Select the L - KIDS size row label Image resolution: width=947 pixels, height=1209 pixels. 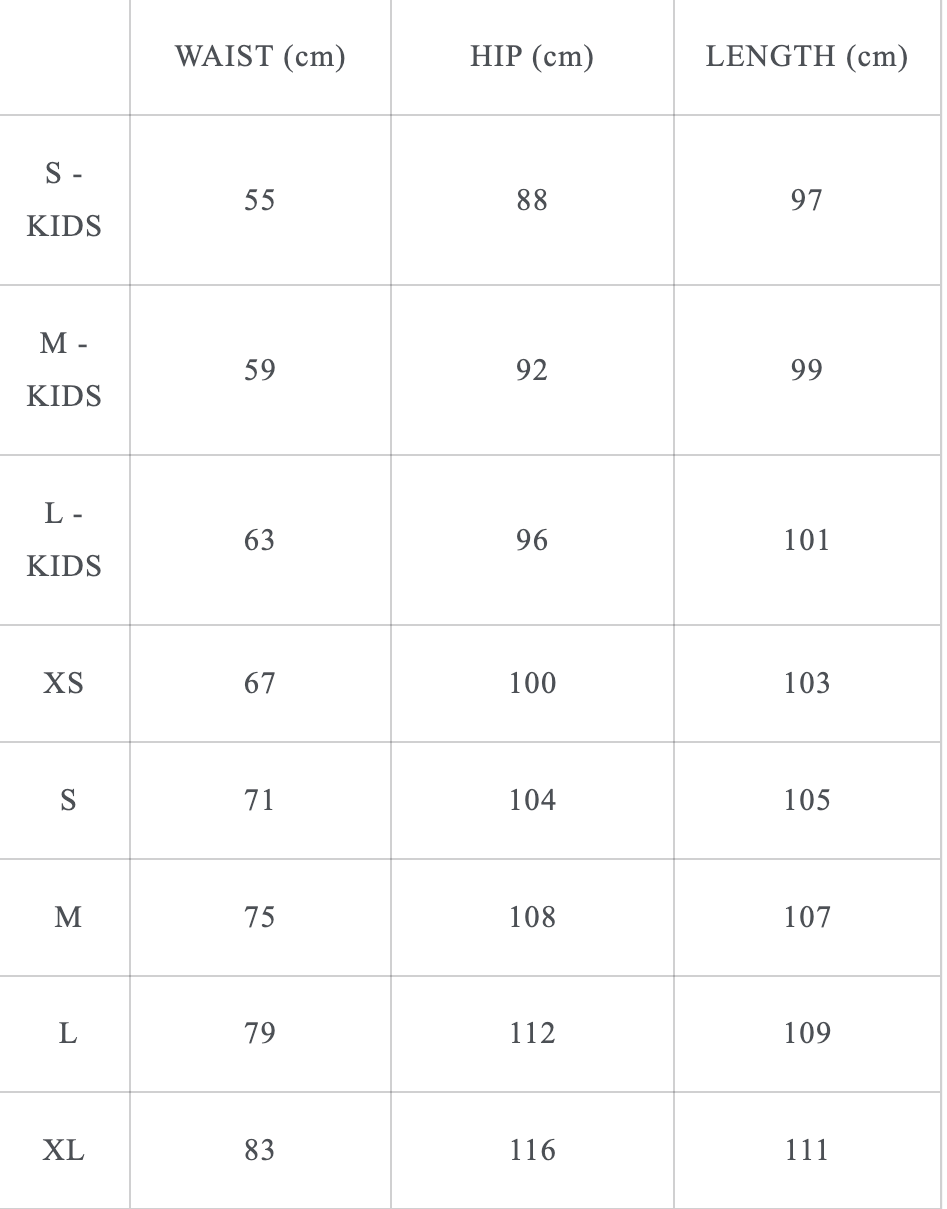(x=64, y=540)
